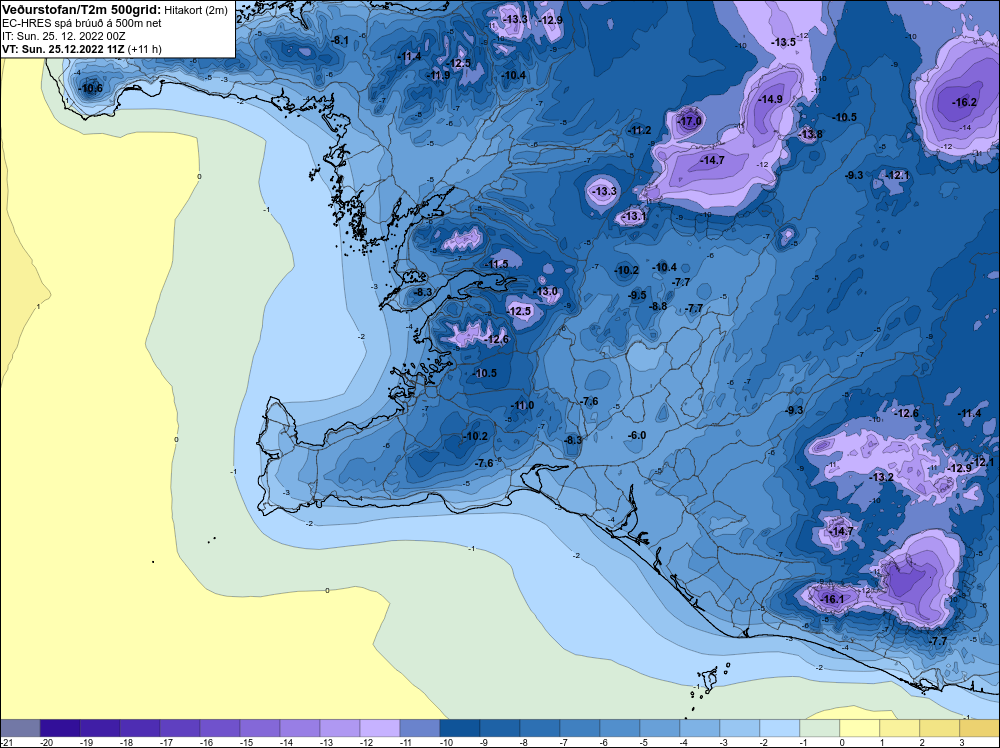Image resolution: width=1000 pixels, height=748 pixels.
Task: Click legend swatch between -2 and -1
Action: click(x=780, y=728)
